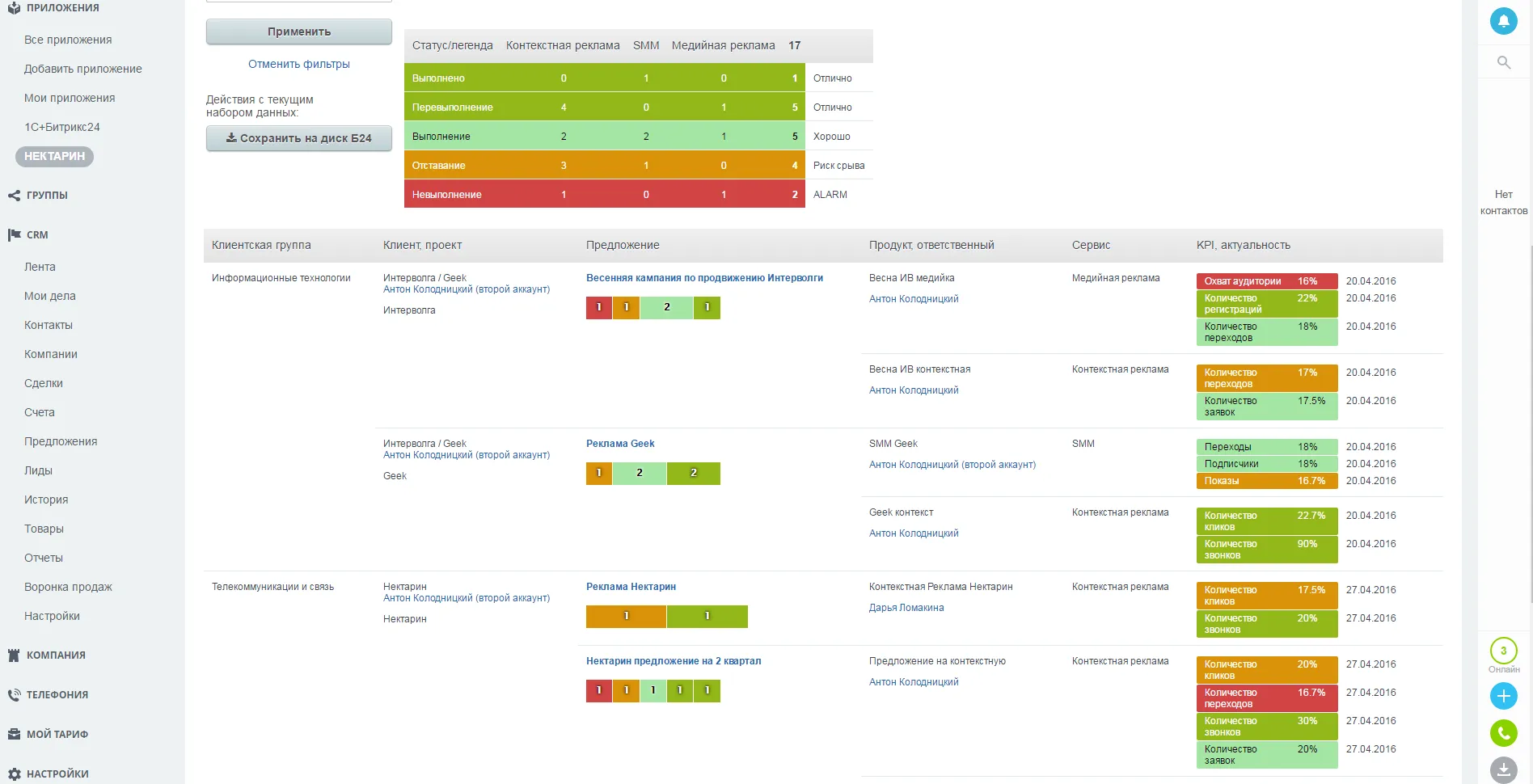This screenshot has height=784, width=1533.
Task: Click the notifications bell icon
Action: (x=1503, y=21)
